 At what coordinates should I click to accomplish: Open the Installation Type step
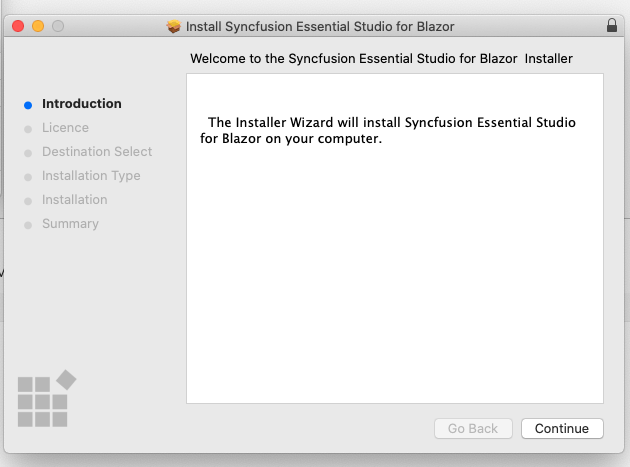pos(91,176)
